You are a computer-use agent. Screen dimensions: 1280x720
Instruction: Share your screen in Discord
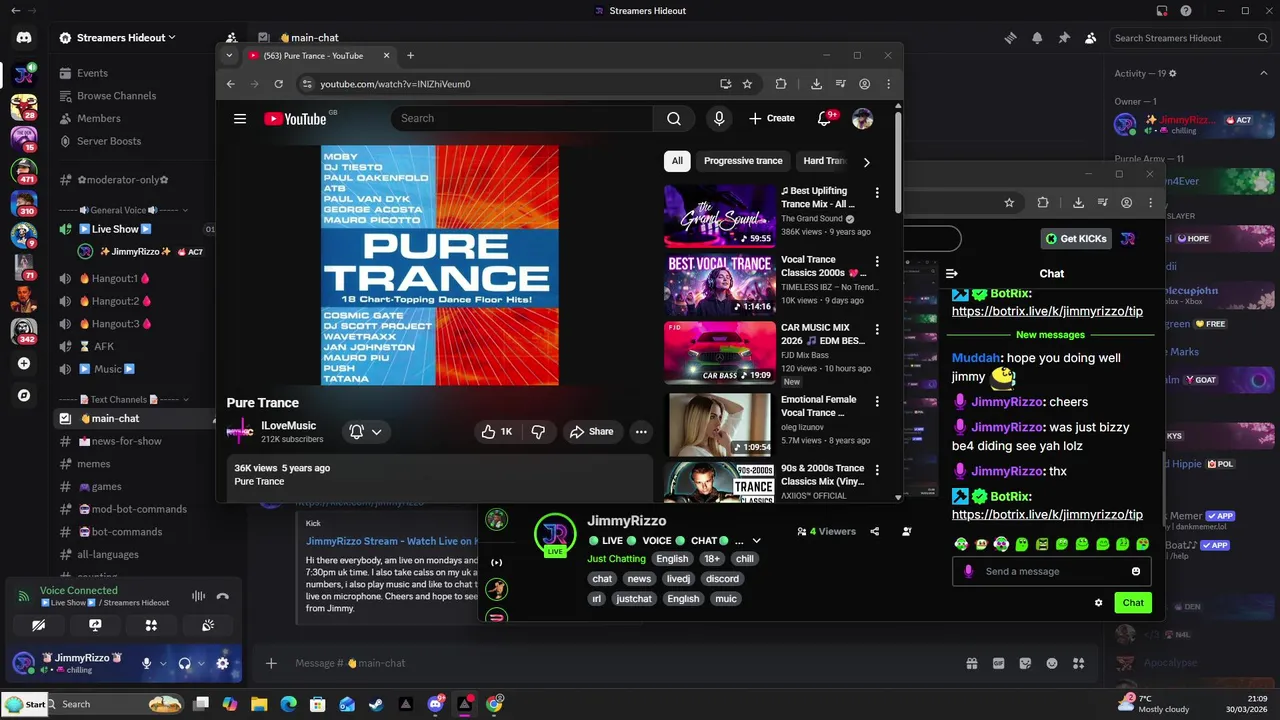(x=95, y=625)
